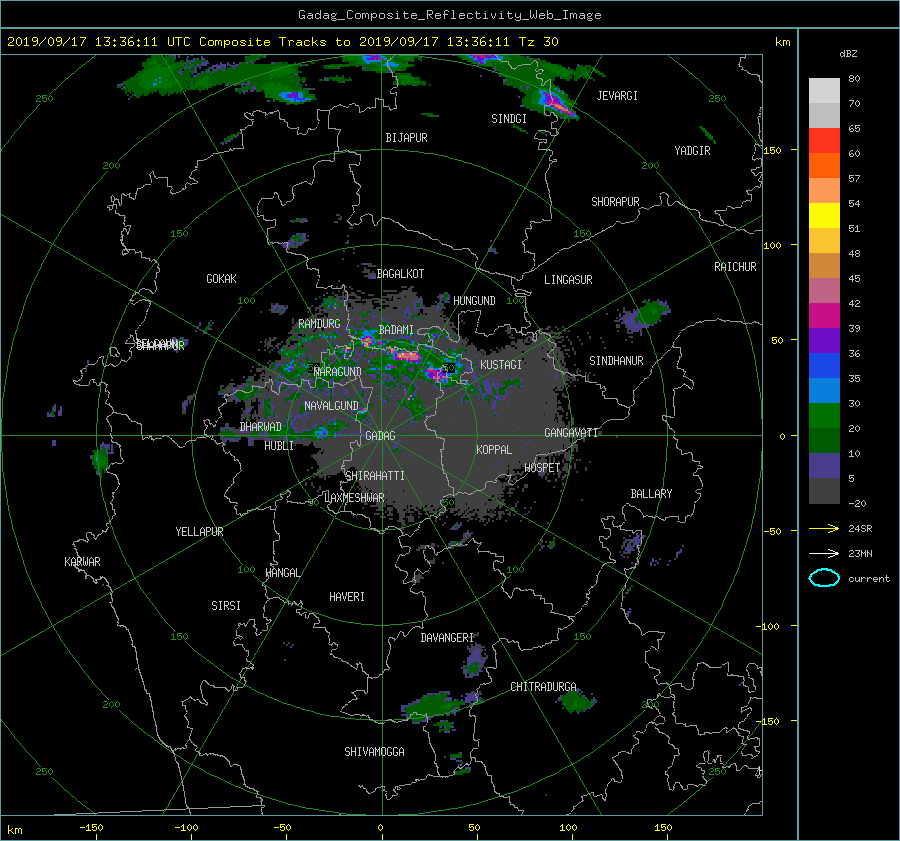Click the cyan 'current' ellipse legend icon

coord(824,578)
